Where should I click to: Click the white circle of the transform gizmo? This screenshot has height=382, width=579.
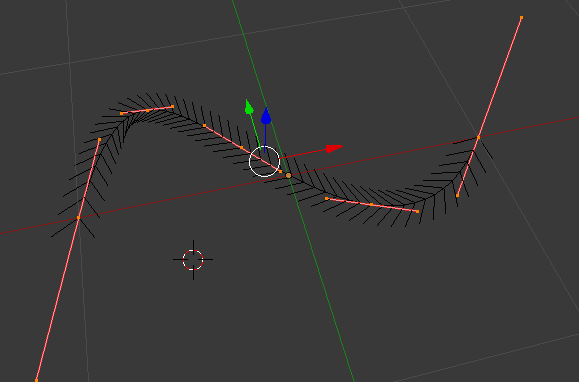click(x=264, y=162)
